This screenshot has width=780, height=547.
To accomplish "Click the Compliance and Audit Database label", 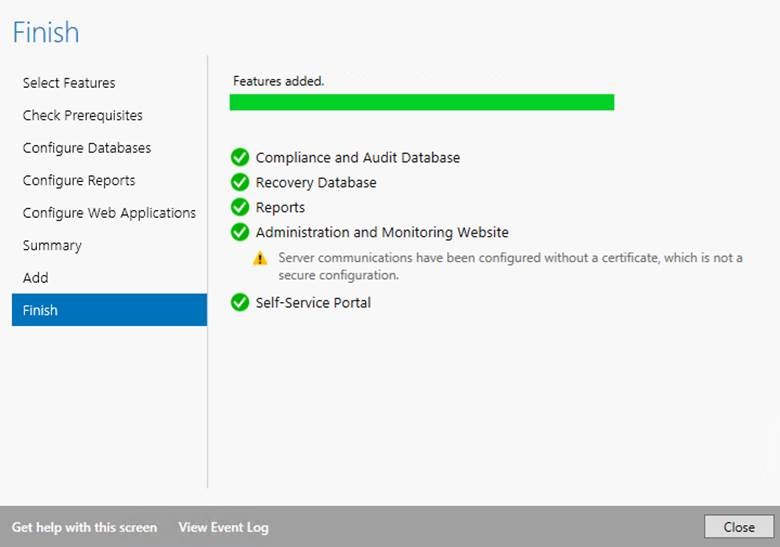I will point(358,158).
